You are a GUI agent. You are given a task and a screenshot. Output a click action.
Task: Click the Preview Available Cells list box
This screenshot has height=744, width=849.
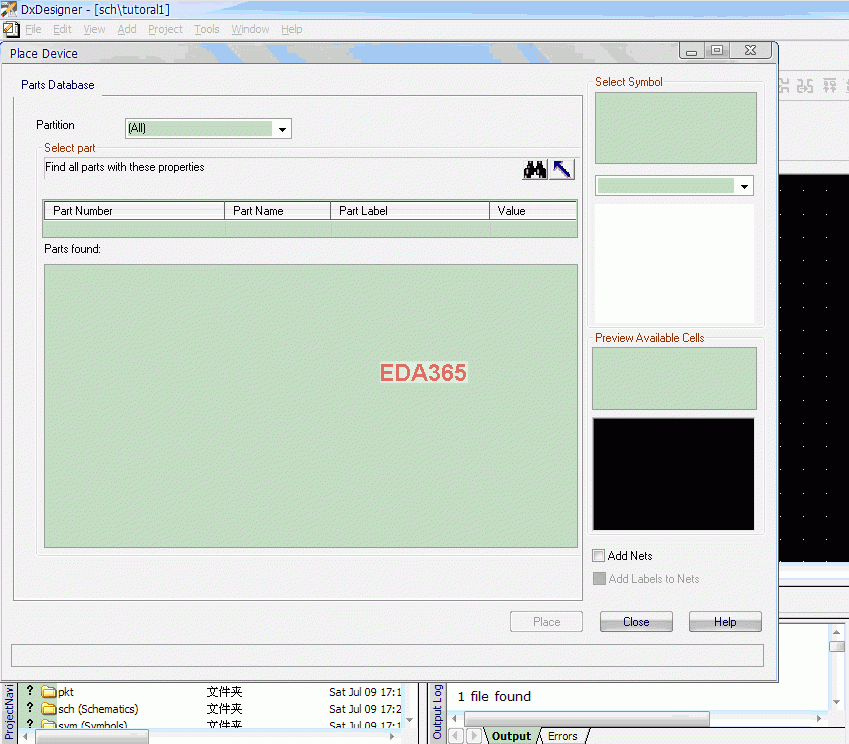[x=674, y=378]
